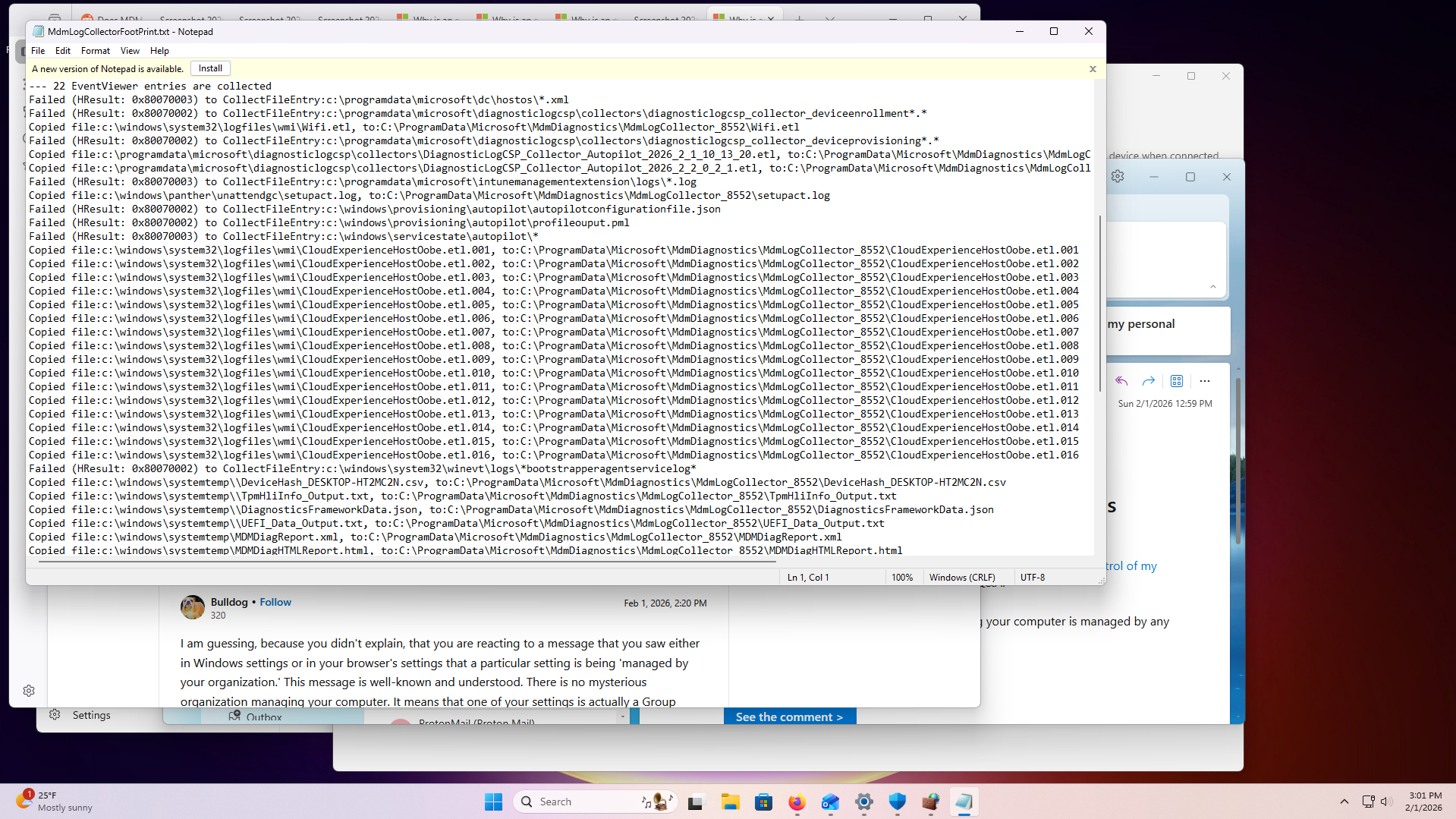The height and width of the screenshot is (819, 1456).
Task: Click the 'Ln 1, Col 1' status bar entry
Action: [x=808, y=578]
